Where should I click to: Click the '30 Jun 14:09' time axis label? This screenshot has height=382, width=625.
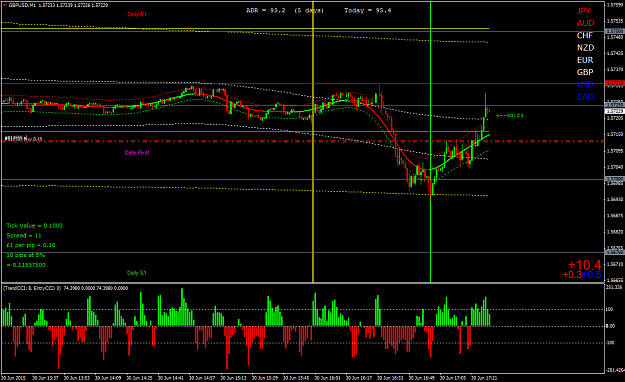pos(108,378)
